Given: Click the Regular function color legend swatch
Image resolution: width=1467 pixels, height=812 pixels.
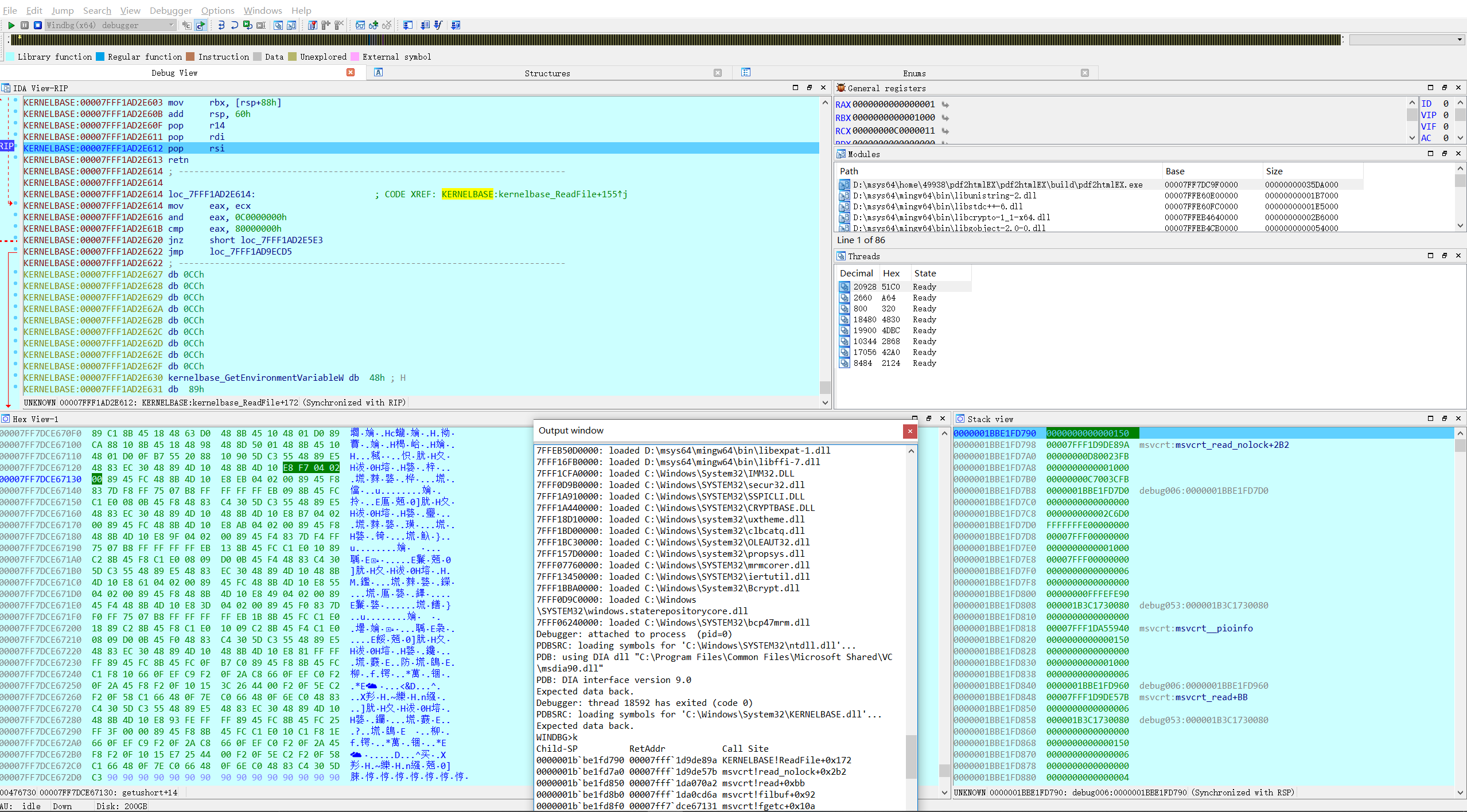Looking at the screenshot, I should click(100, 57).
